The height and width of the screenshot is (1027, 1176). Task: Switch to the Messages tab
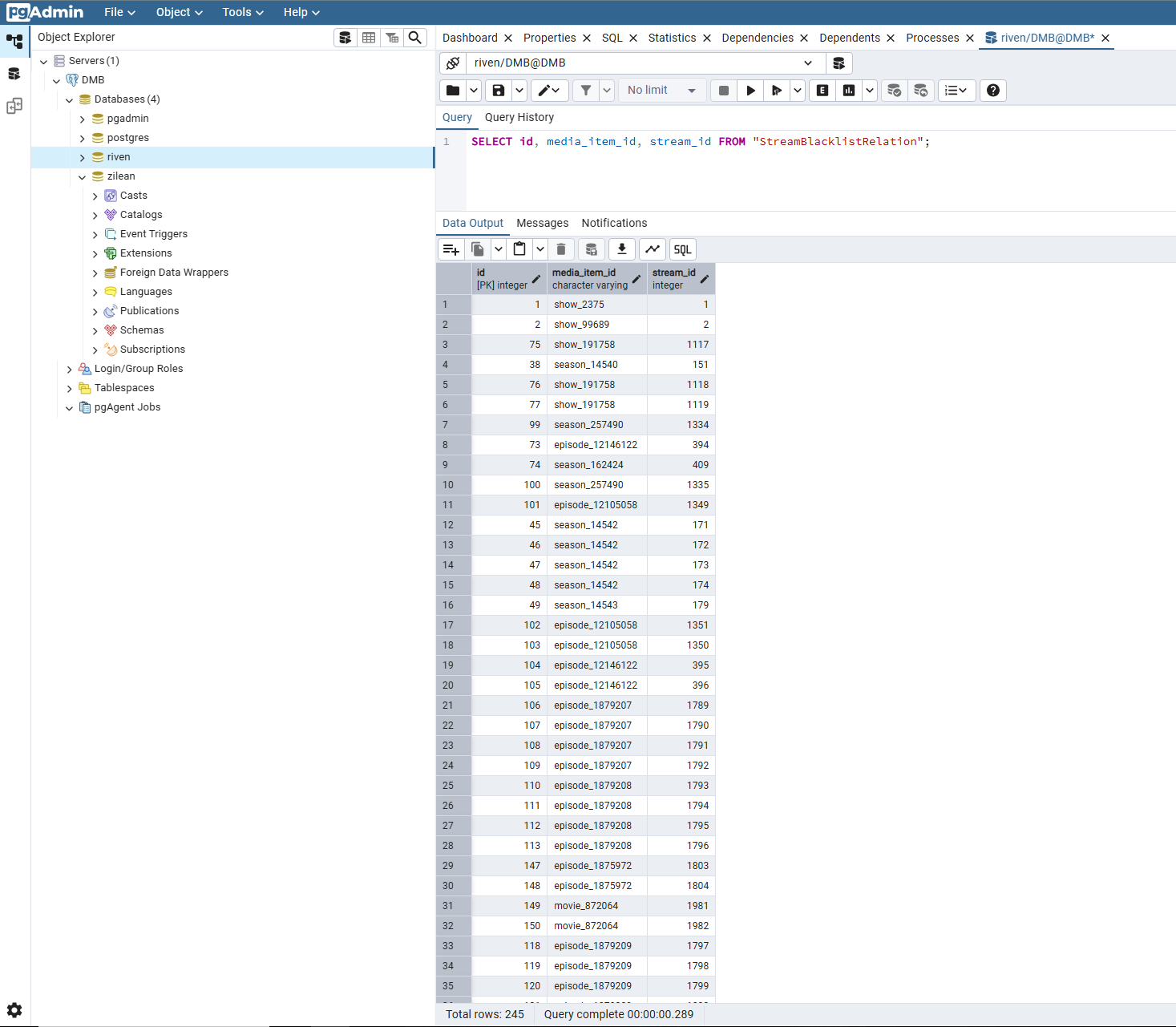point(543,223)
